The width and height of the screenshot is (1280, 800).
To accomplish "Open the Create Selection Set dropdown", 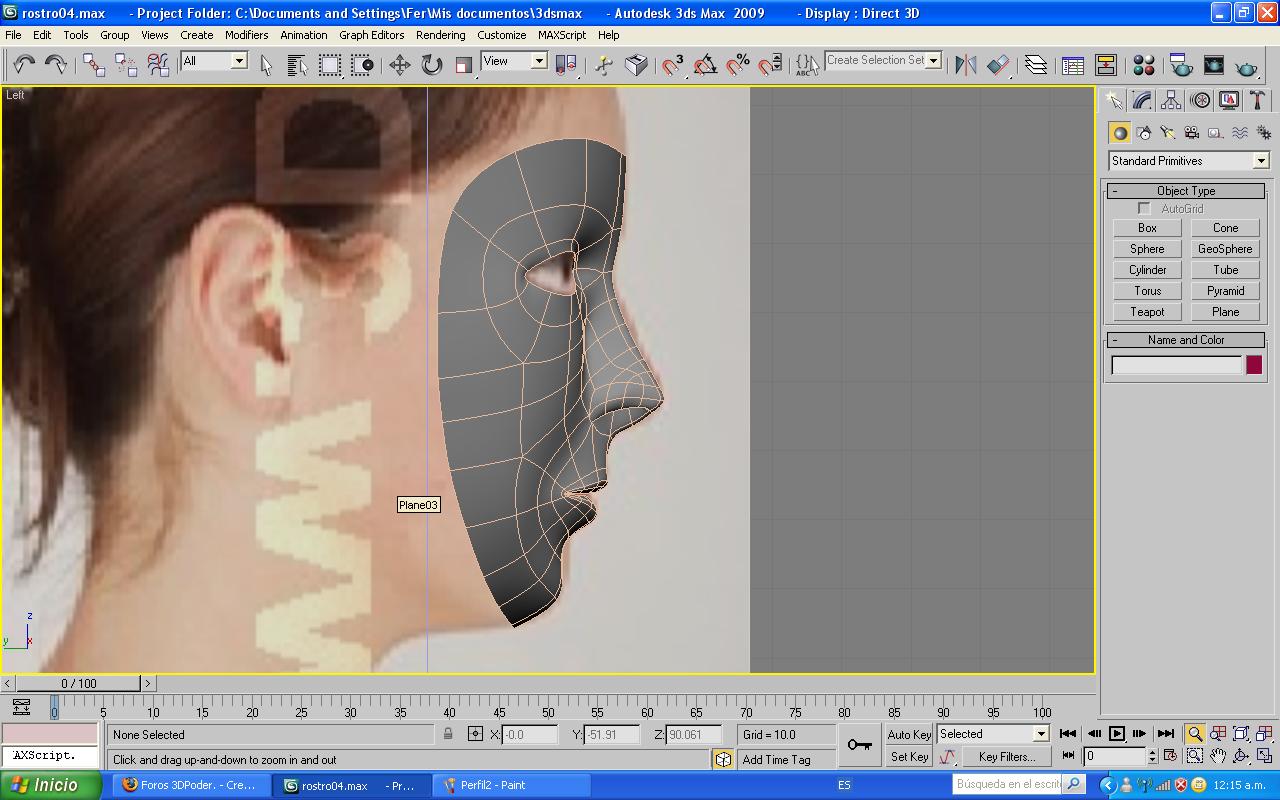I will pos(883,60).
